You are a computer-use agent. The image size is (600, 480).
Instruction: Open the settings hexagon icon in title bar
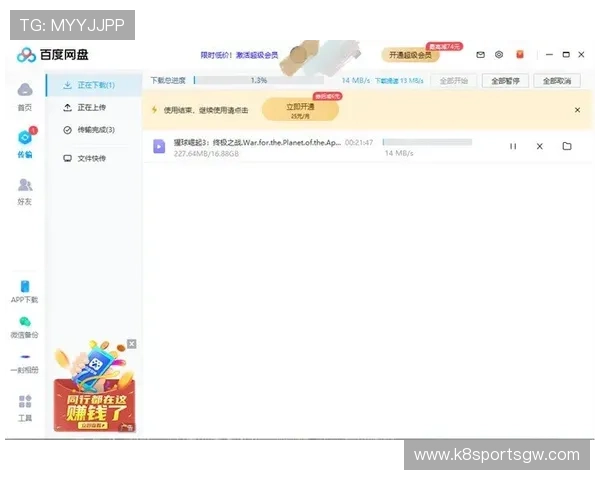point(499,55)
